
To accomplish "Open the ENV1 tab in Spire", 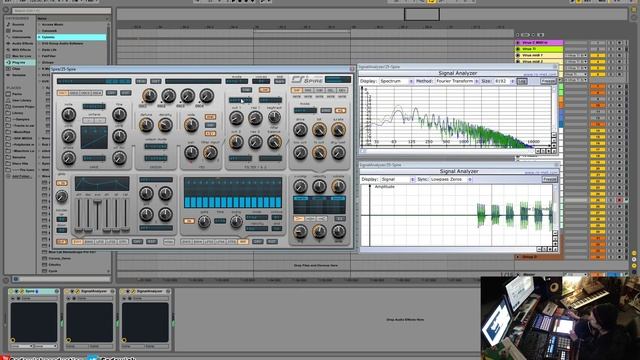I will pyautogui.click(x=77, y=242).
